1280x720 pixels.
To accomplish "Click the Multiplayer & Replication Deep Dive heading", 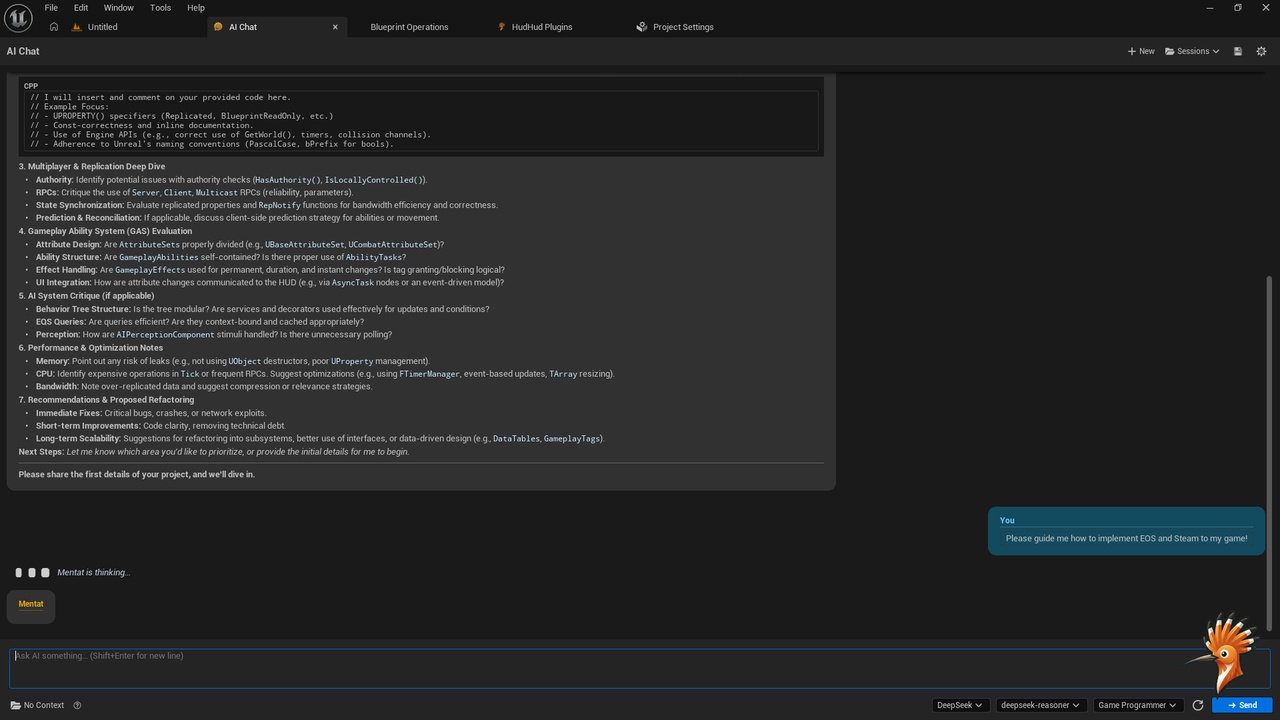I will [92, 166].
